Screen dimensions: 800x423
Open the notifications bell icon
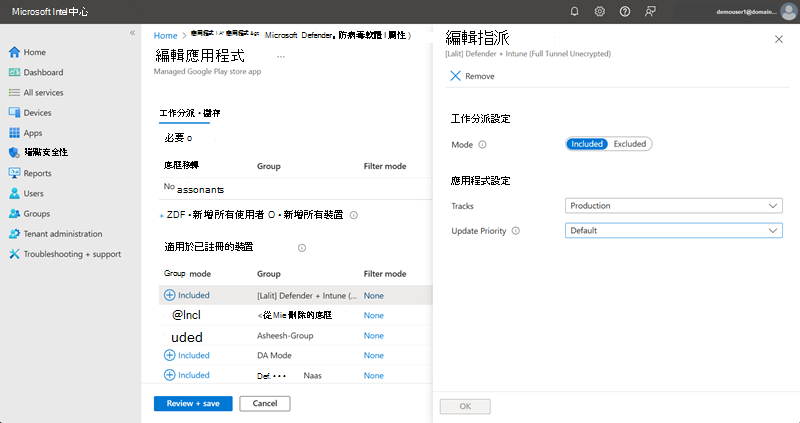click(x=574, y=11)
